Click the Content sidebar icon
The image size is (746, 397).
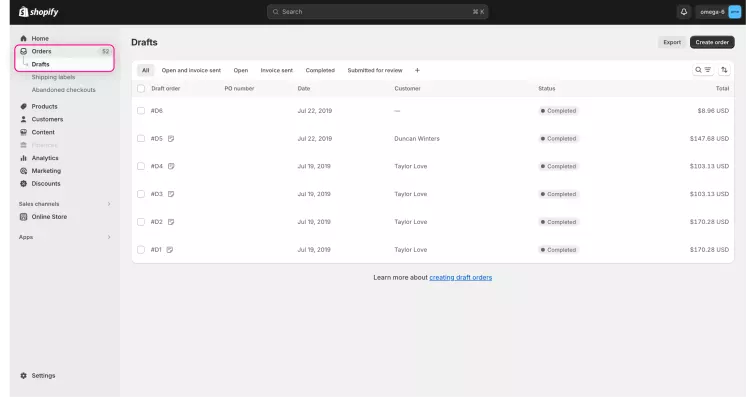pos(23,132)
